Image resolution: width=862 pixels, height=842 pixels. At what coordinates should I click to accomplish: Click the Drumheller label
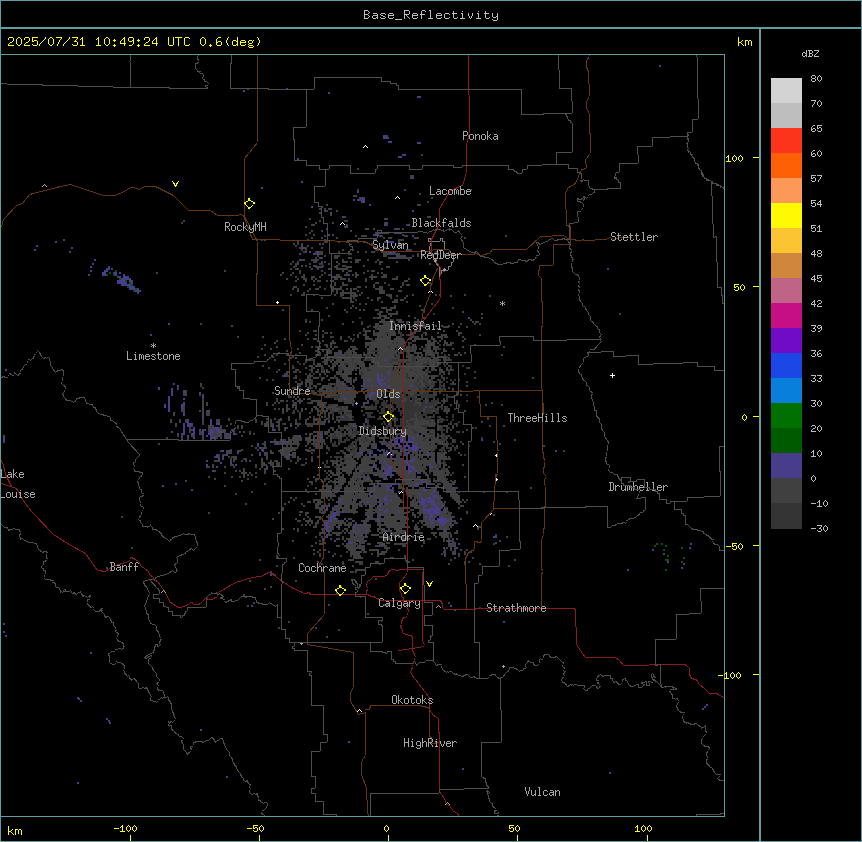(x=638, y=487)
